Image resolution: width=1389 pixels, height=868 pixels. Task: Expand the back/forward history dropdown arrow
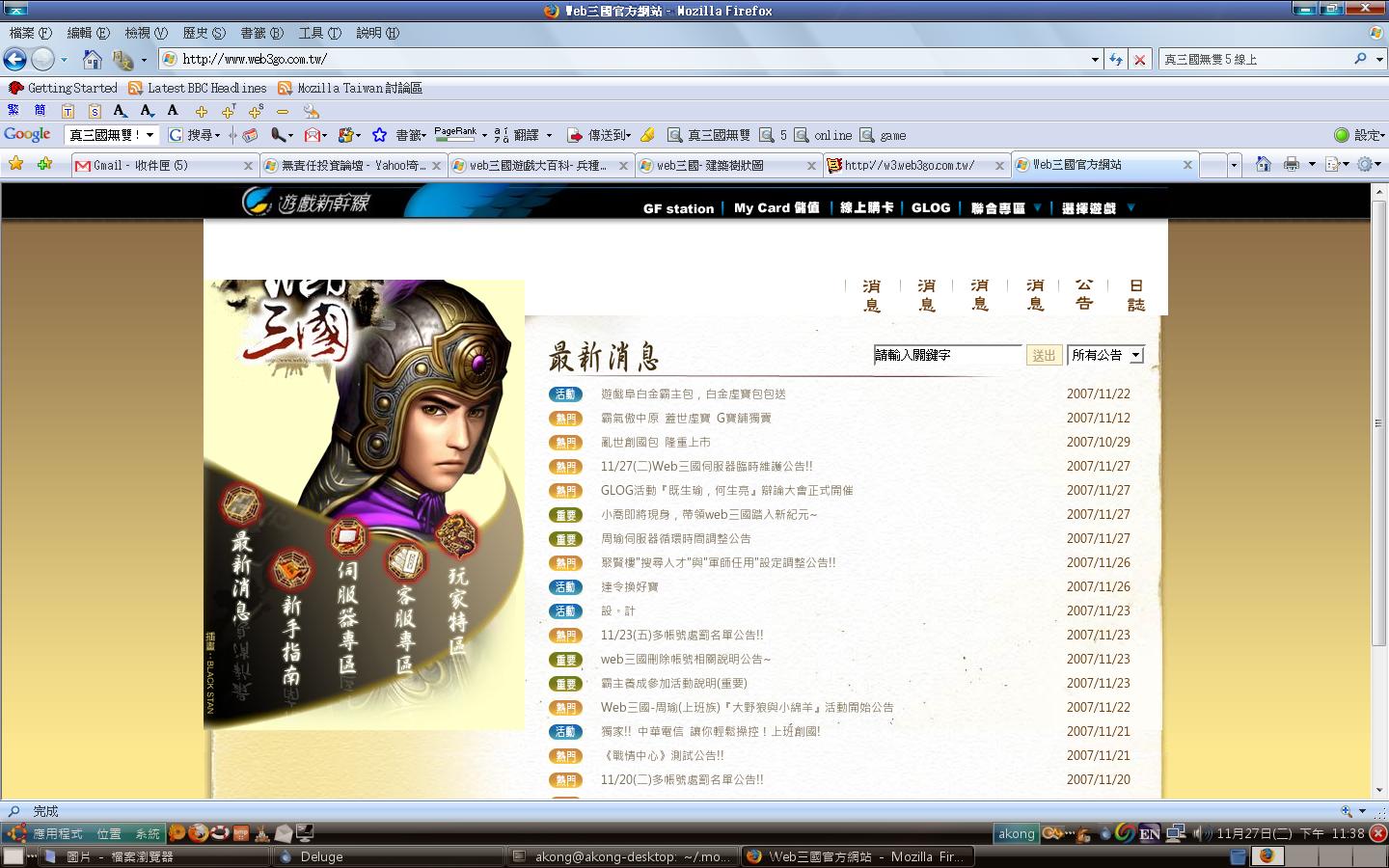tap(64, 60)
